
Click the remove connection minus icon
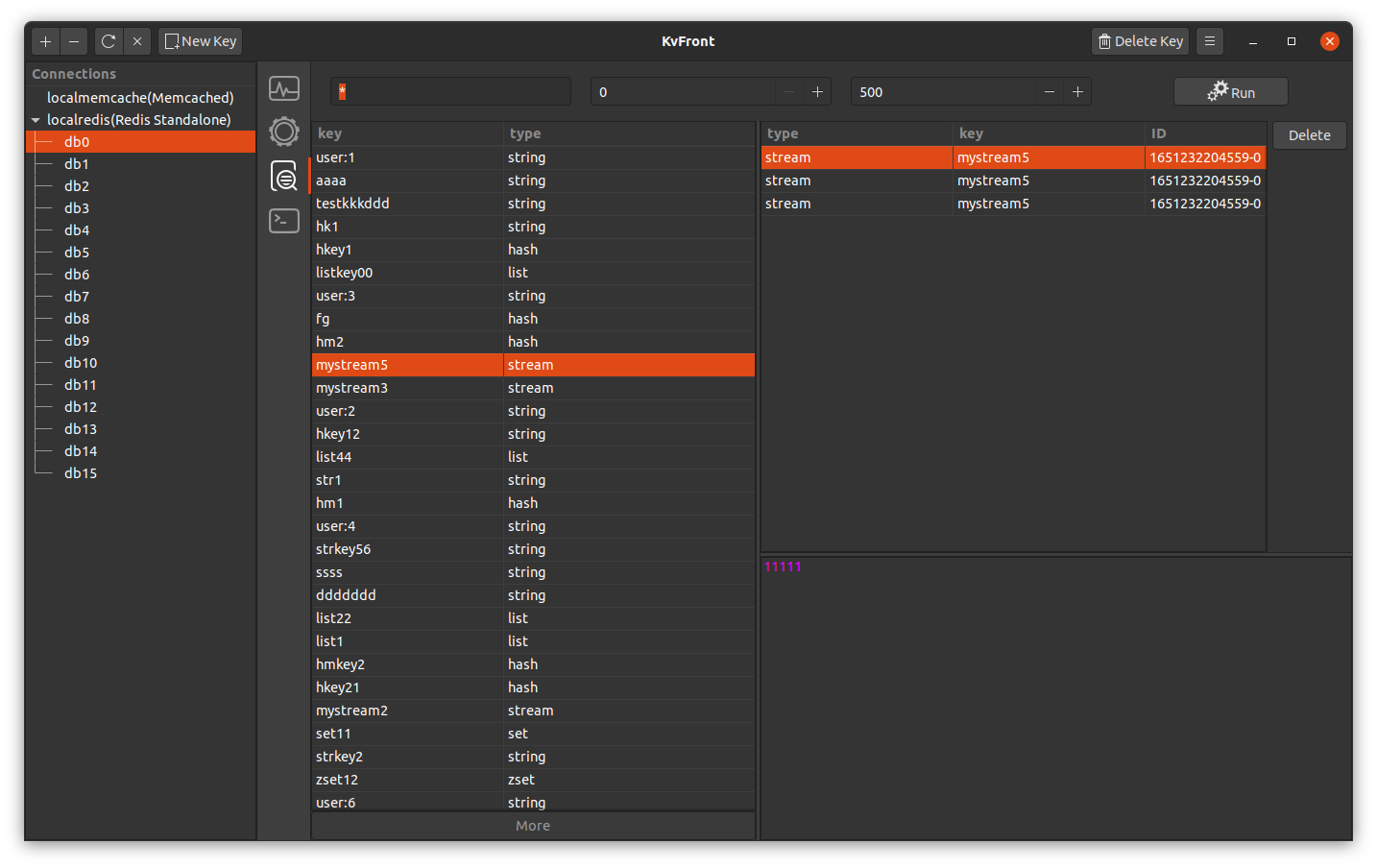74,41
